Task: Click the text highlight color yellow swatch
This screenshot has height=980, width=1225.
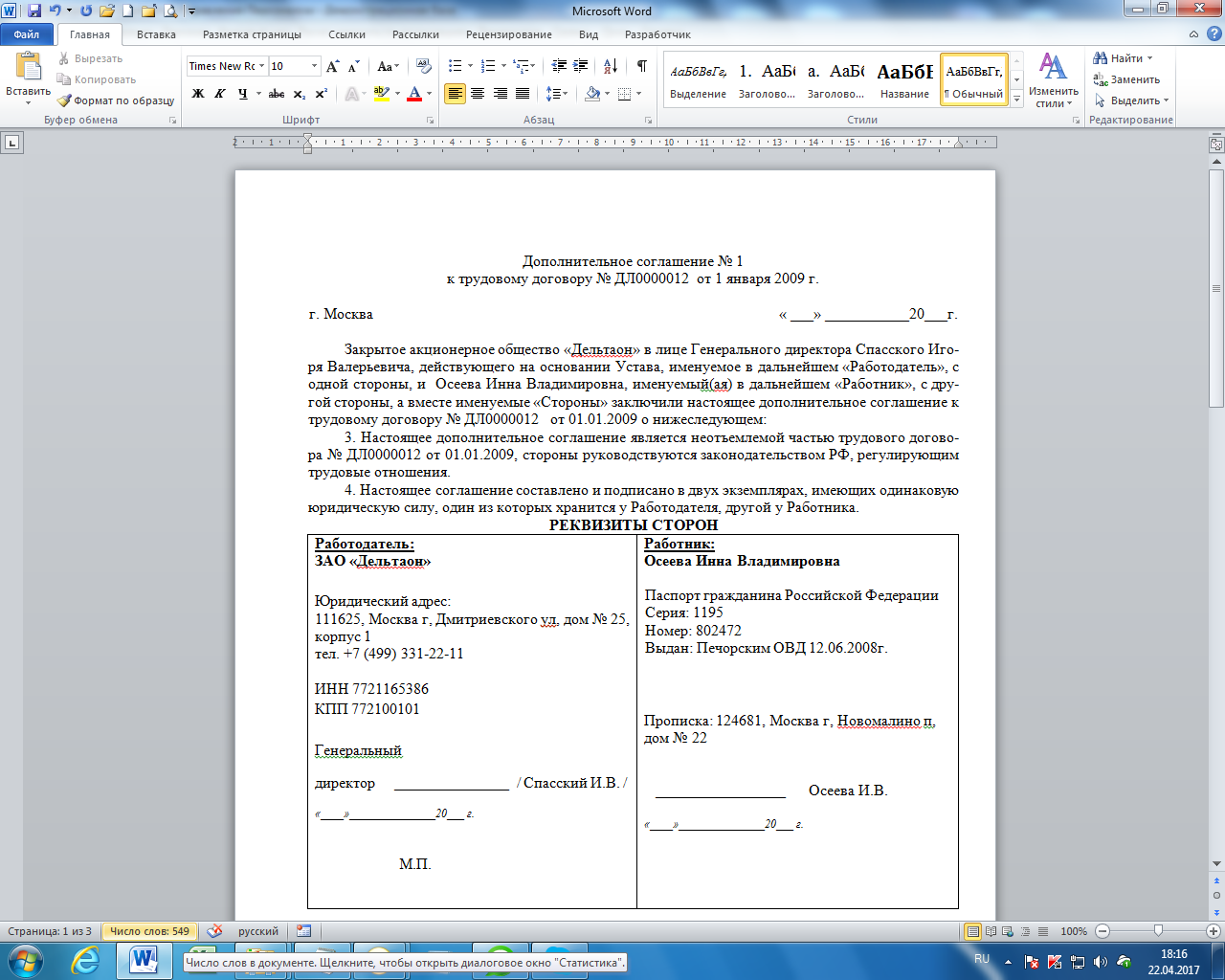Action: tap(381, 94)
